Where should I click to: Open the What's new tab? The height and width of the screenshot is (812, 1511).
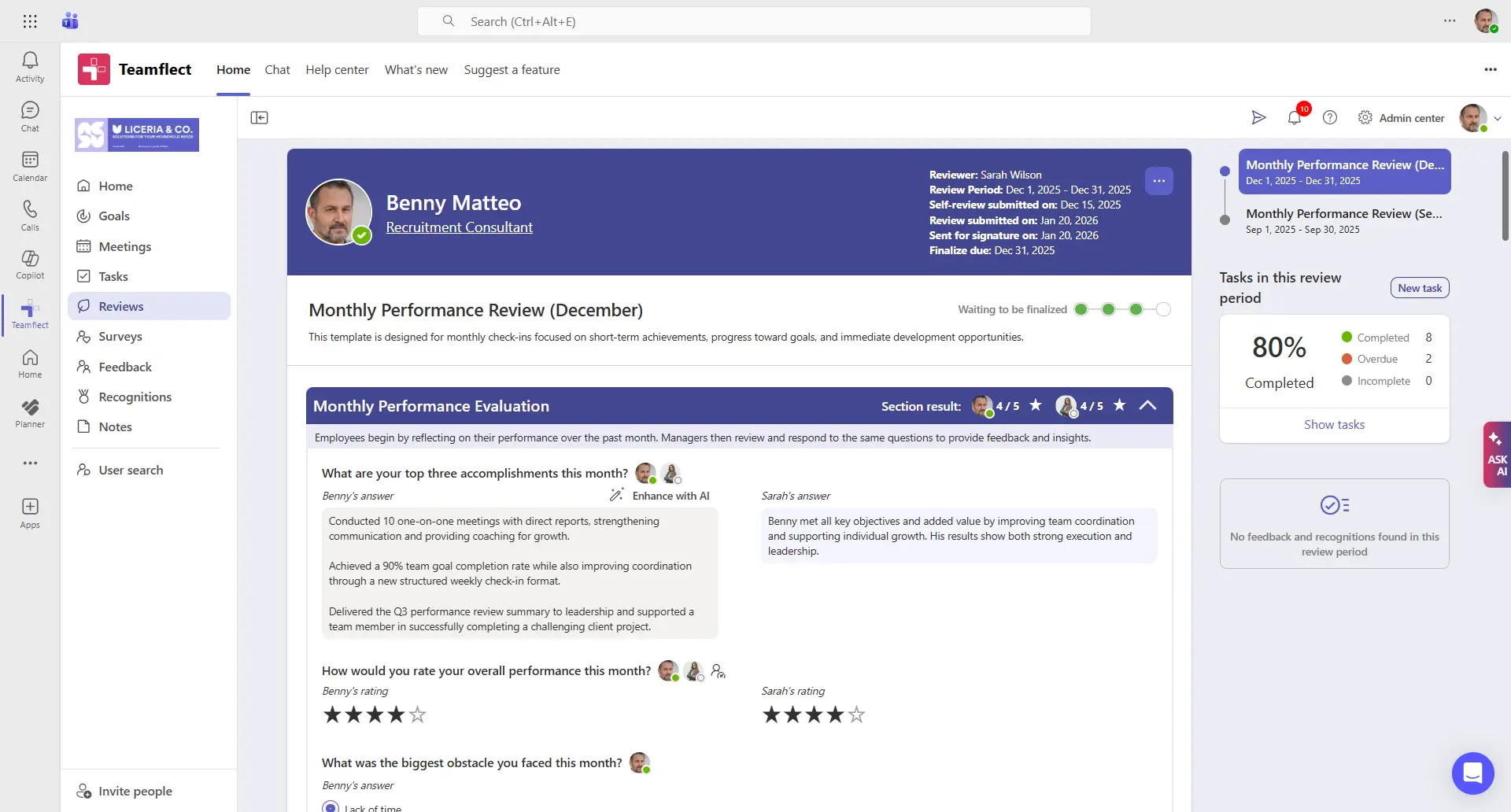[x=416, y=69]
